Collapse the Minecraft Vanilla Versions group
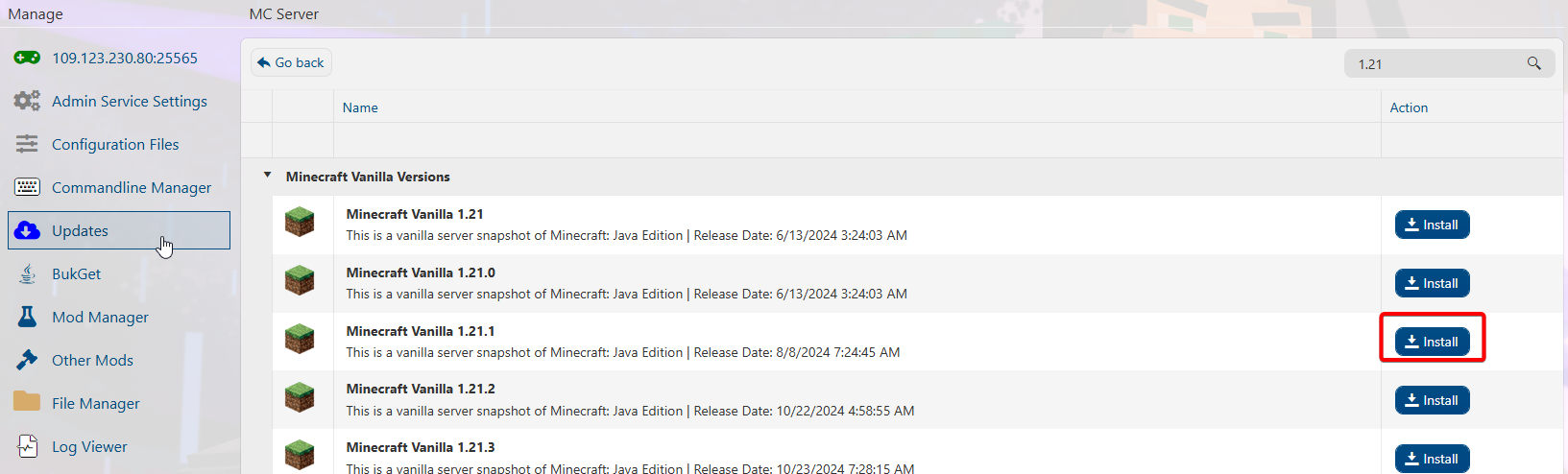Viewport: 1568px width, 474px height. [268, 176]
